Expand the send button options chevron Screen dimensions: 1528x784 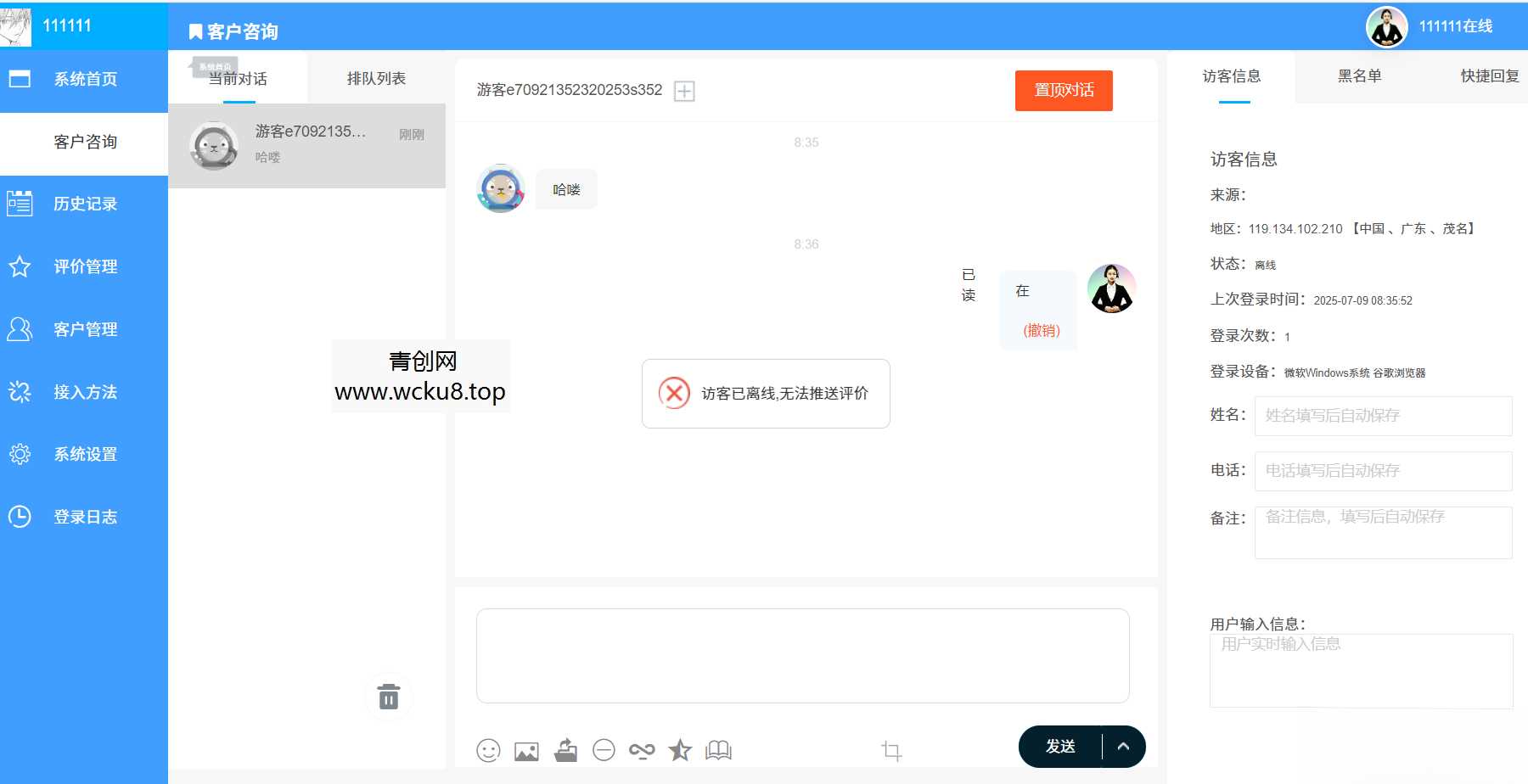[x=1124, y=746]
